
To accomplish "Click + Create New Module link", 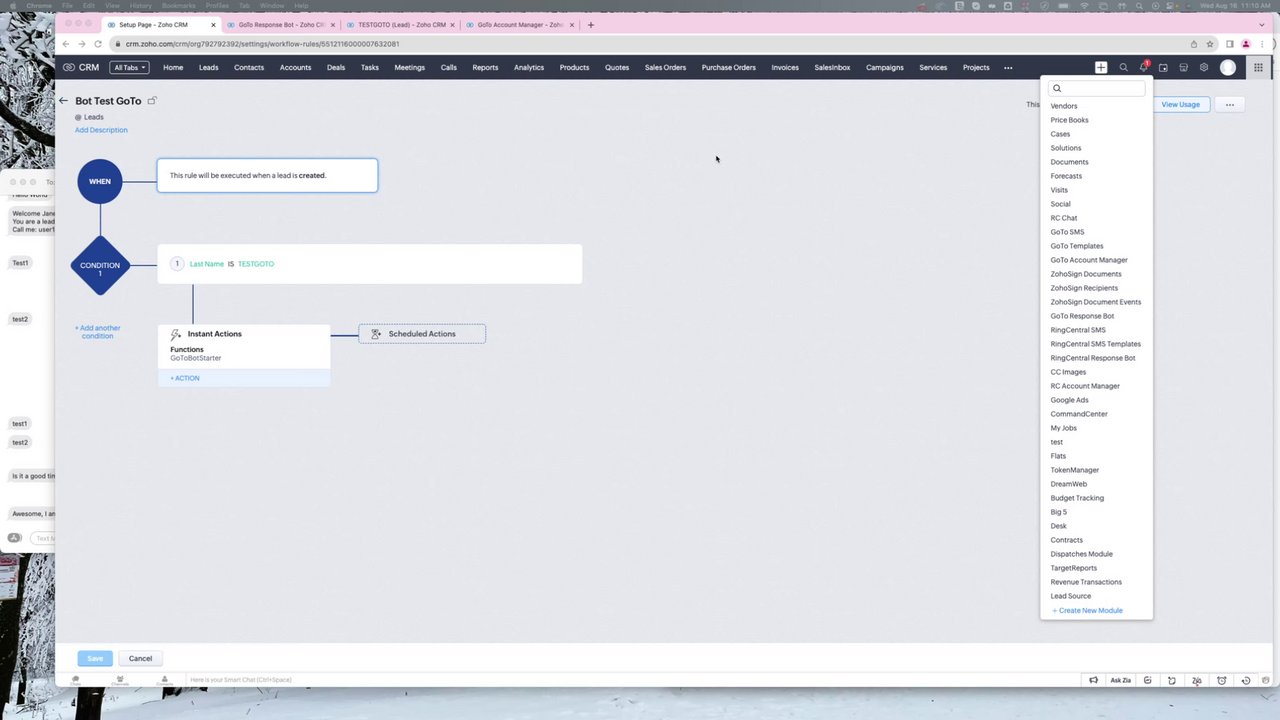I will (x=1087, y=610).
